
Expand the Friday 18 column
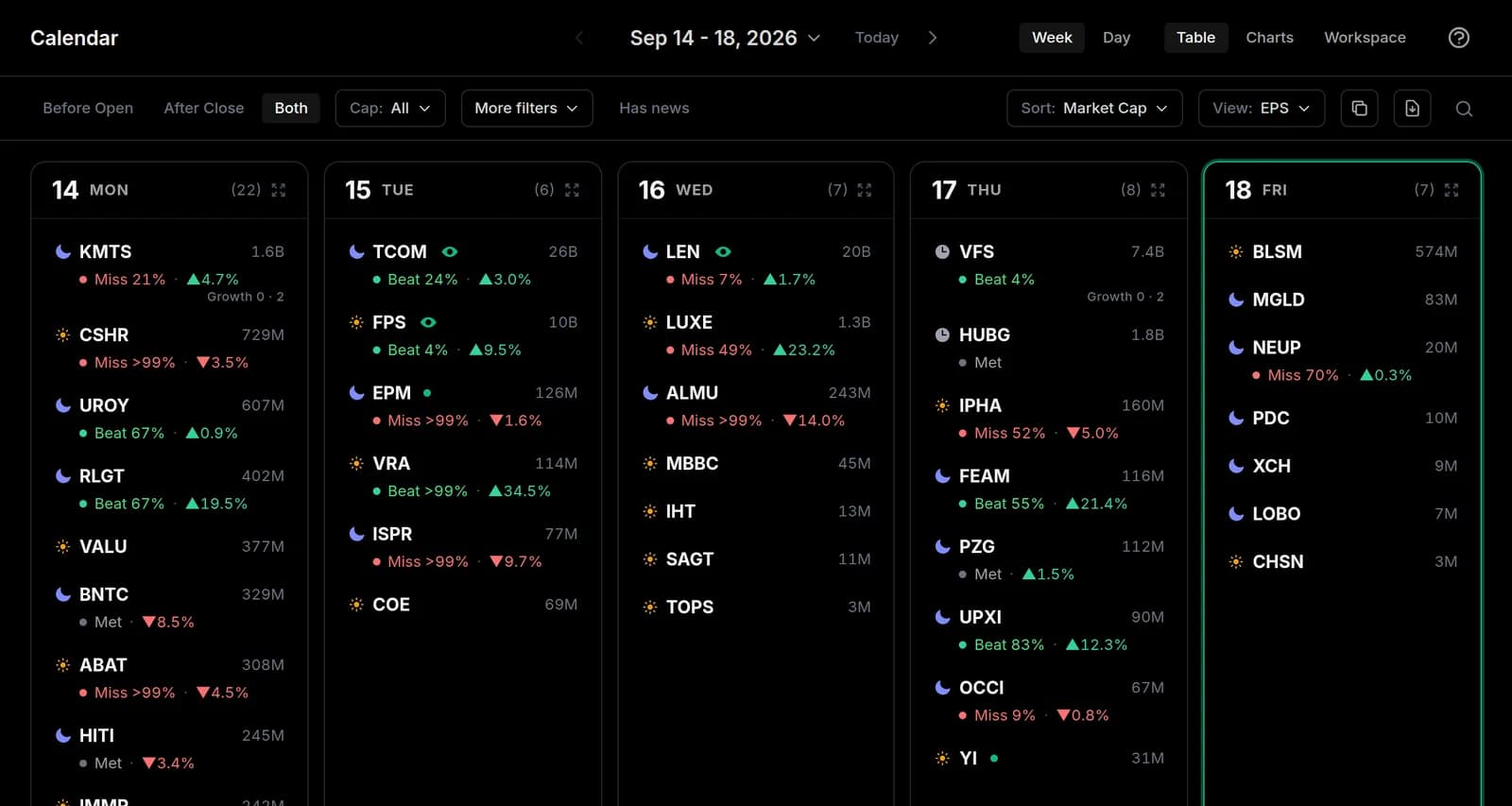1452,190
